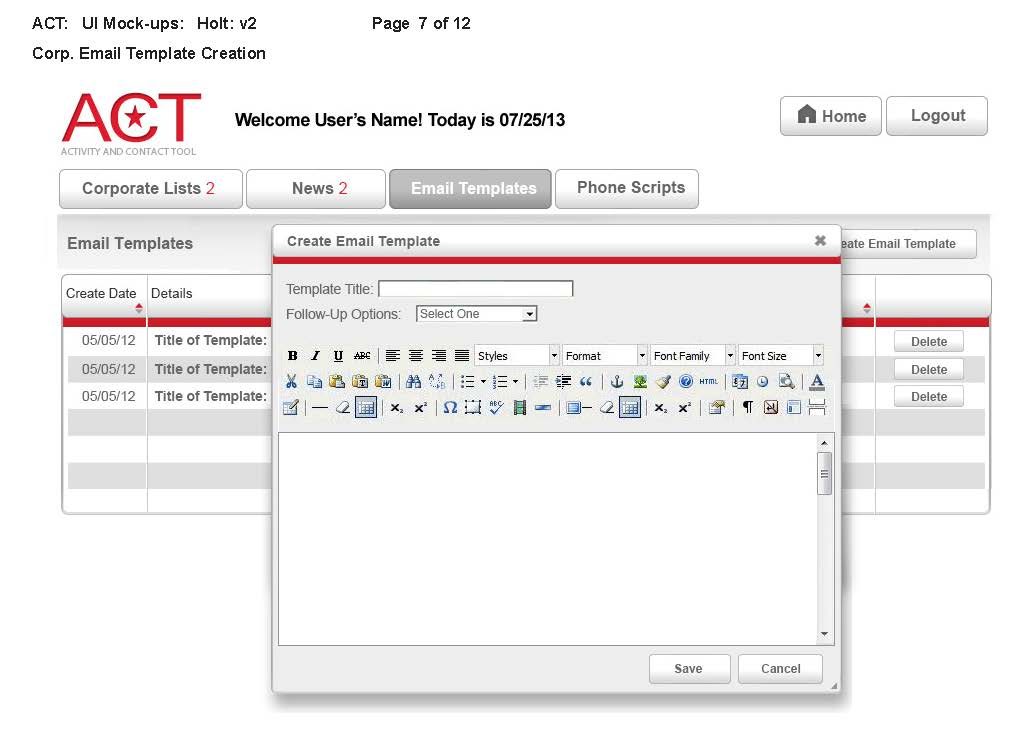This screenshot has width=1030, height=747.
Task: Select the scissors cut icon
Action: click(292, 382)
